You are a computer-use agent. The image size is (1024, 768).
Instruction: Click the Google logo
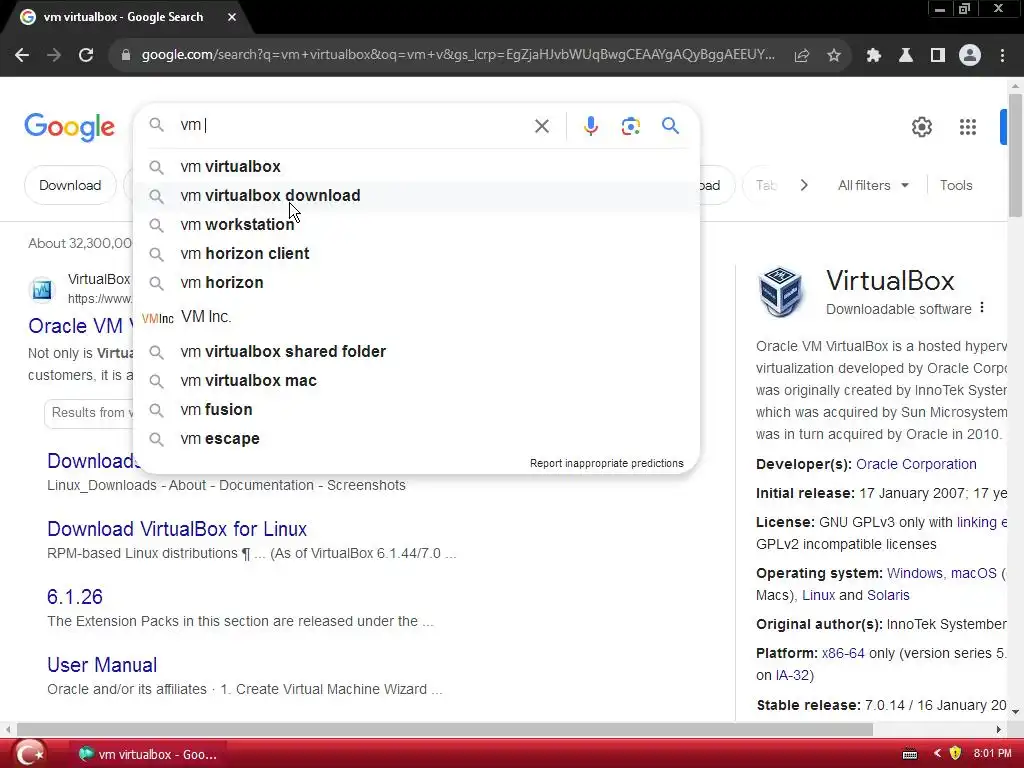pyautogui.click(x=70, y=127)
